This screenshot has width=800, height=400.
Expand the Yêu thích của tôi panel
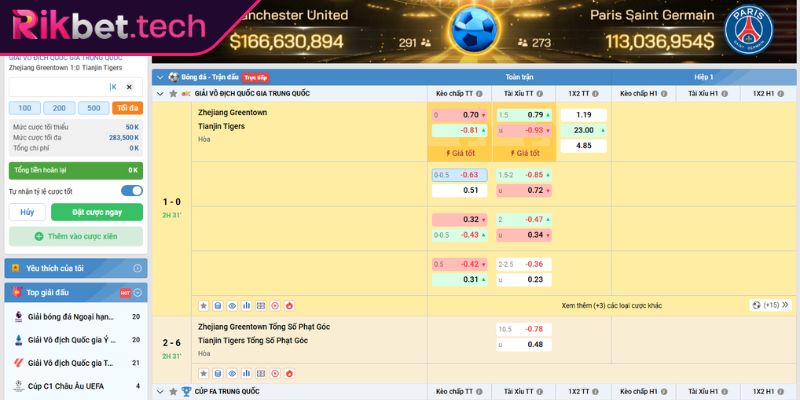click(x=138, y=268)
